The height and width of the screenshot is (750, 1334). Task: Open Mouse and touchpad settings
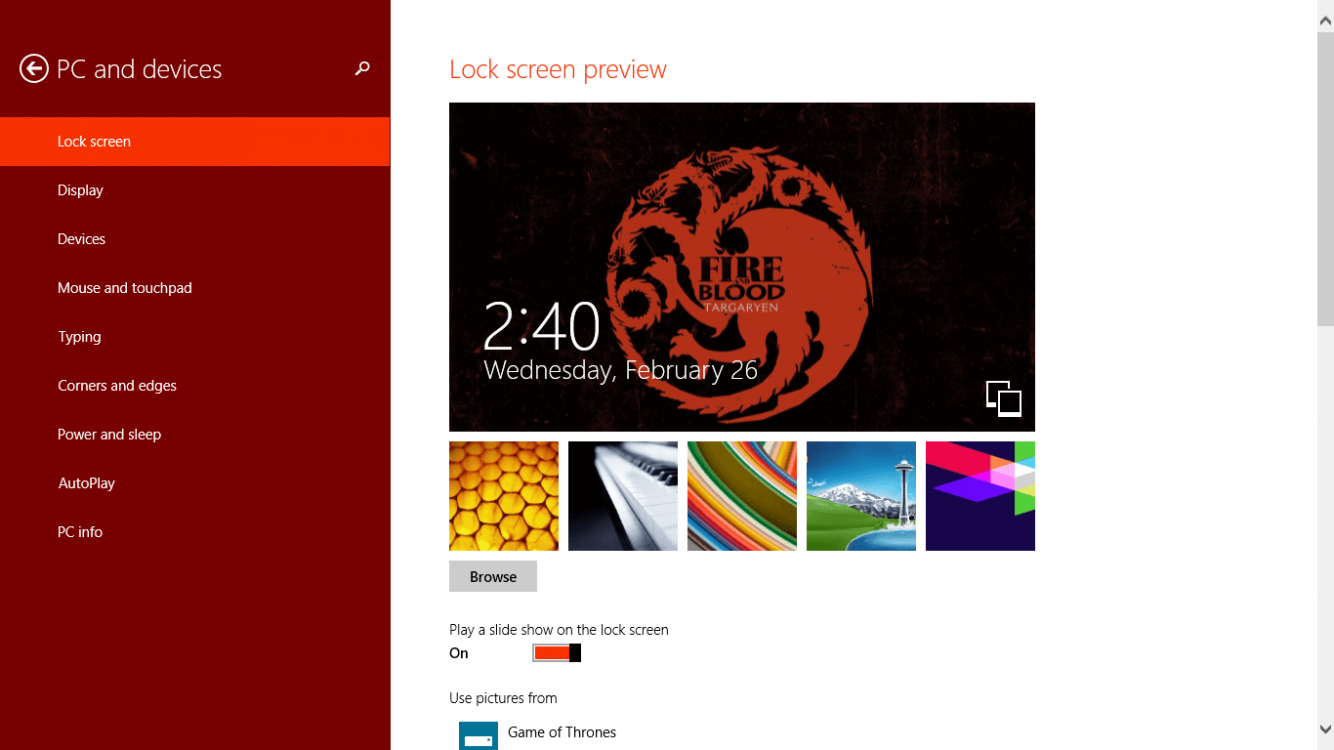124,287
